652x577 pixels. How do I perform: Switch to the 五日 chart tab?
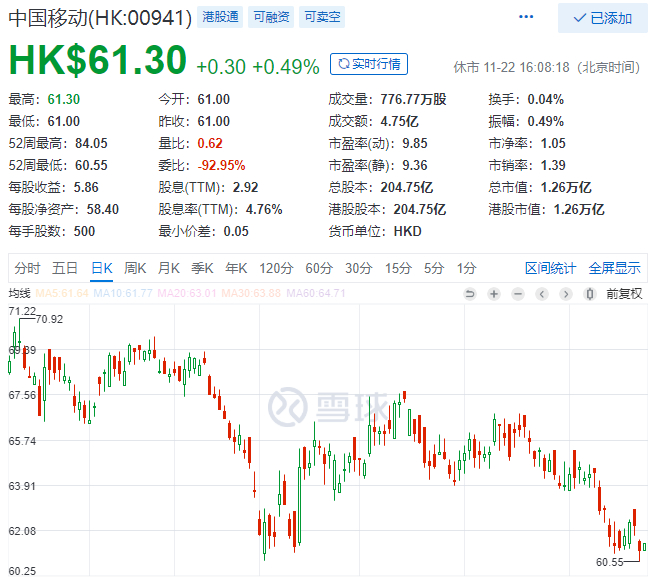click(x=64, y=268)
